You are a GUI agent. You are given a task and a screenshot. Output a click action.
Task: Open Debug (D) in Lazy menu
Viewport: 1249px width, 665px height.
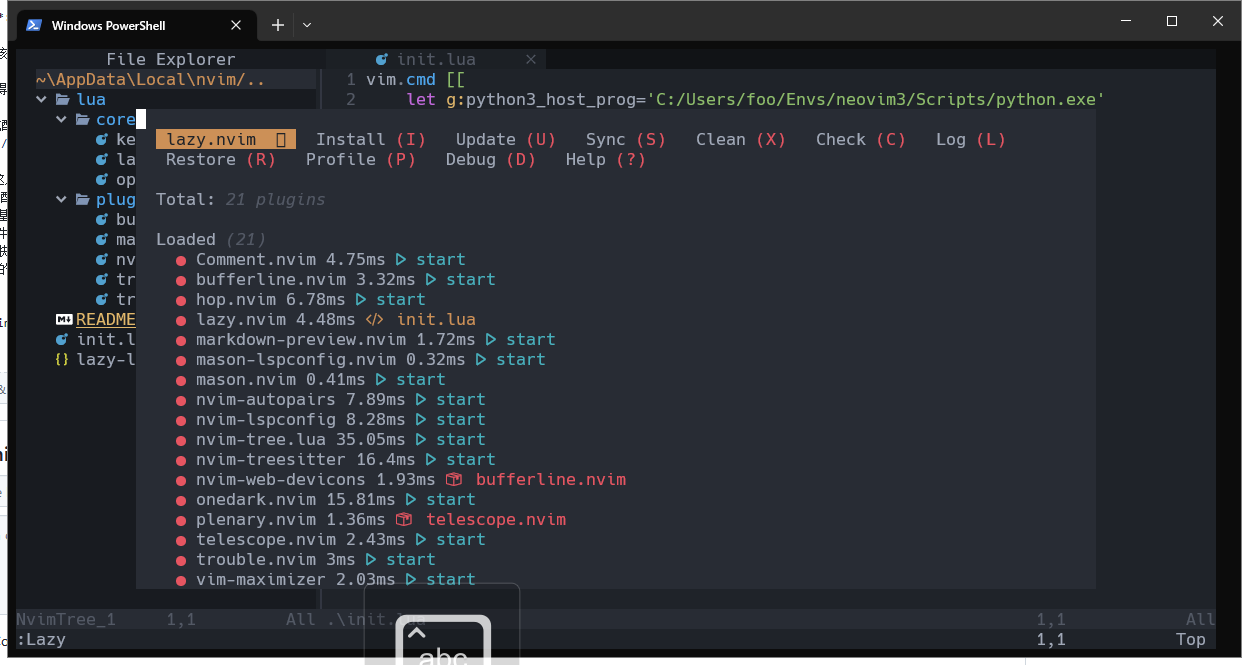491,159
